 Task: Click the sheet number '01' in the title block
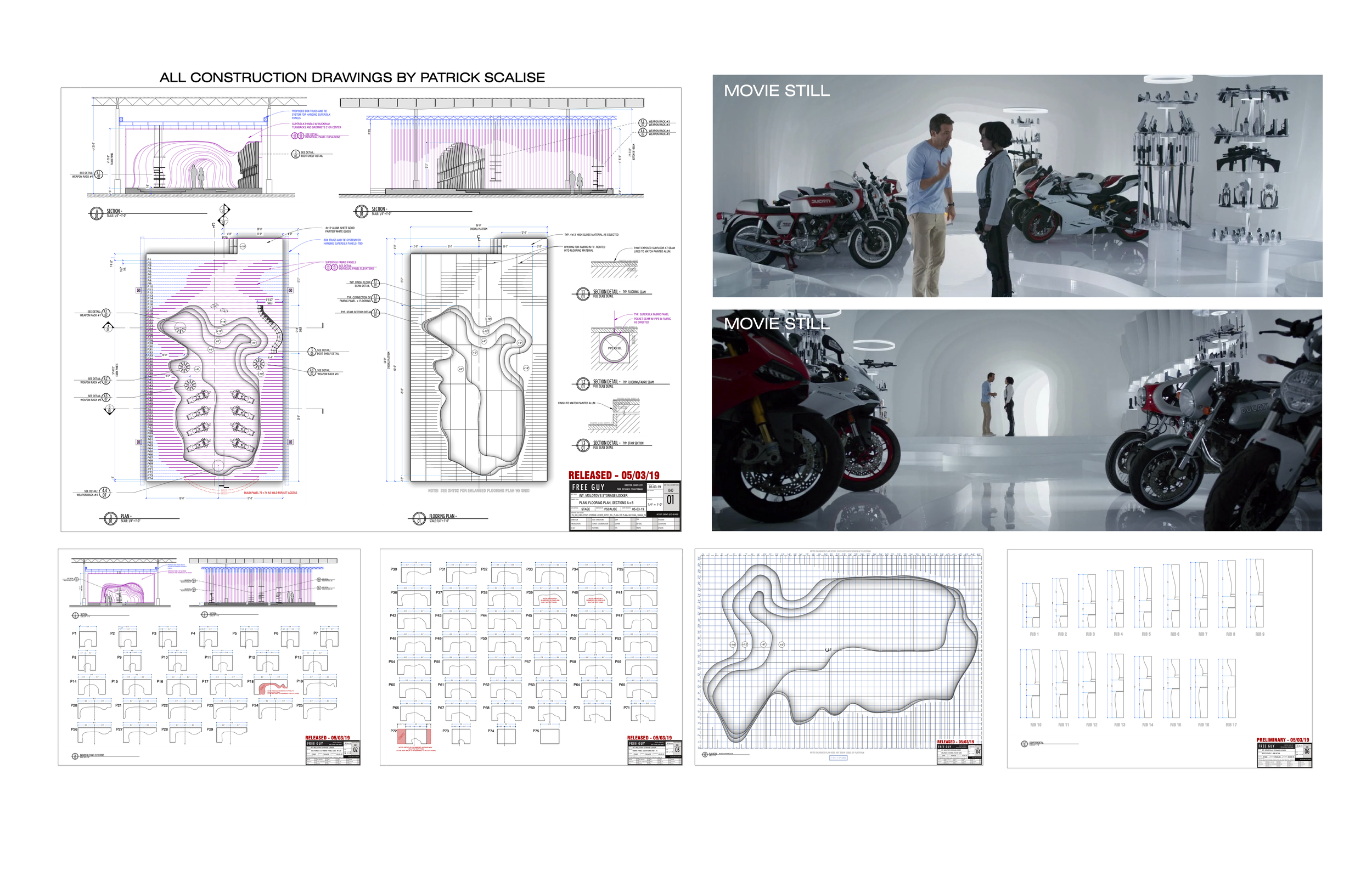pyautogui.click(x=671, y=500)
